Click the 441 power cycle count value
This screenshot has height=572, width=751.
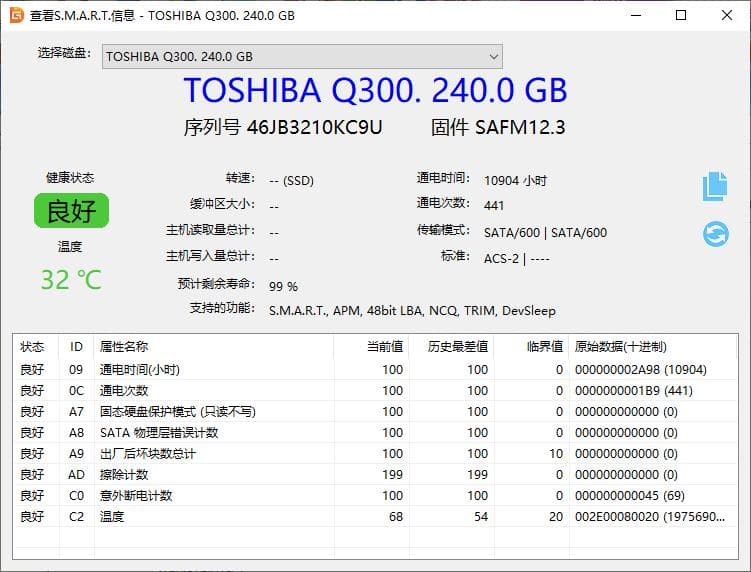494,206
